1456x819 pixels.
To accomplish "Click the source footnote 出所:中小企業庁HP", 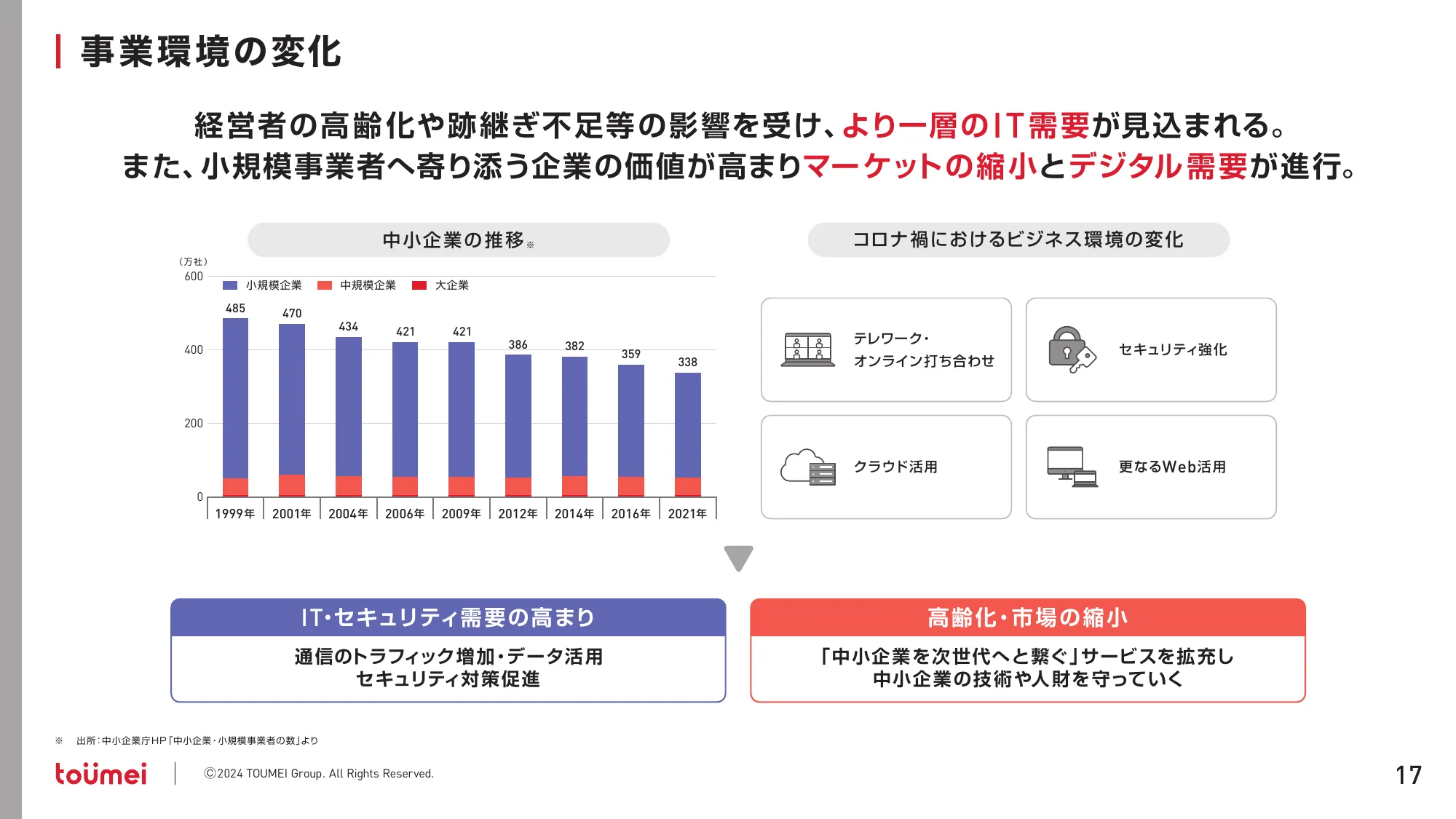I will [x=197, y=740].
